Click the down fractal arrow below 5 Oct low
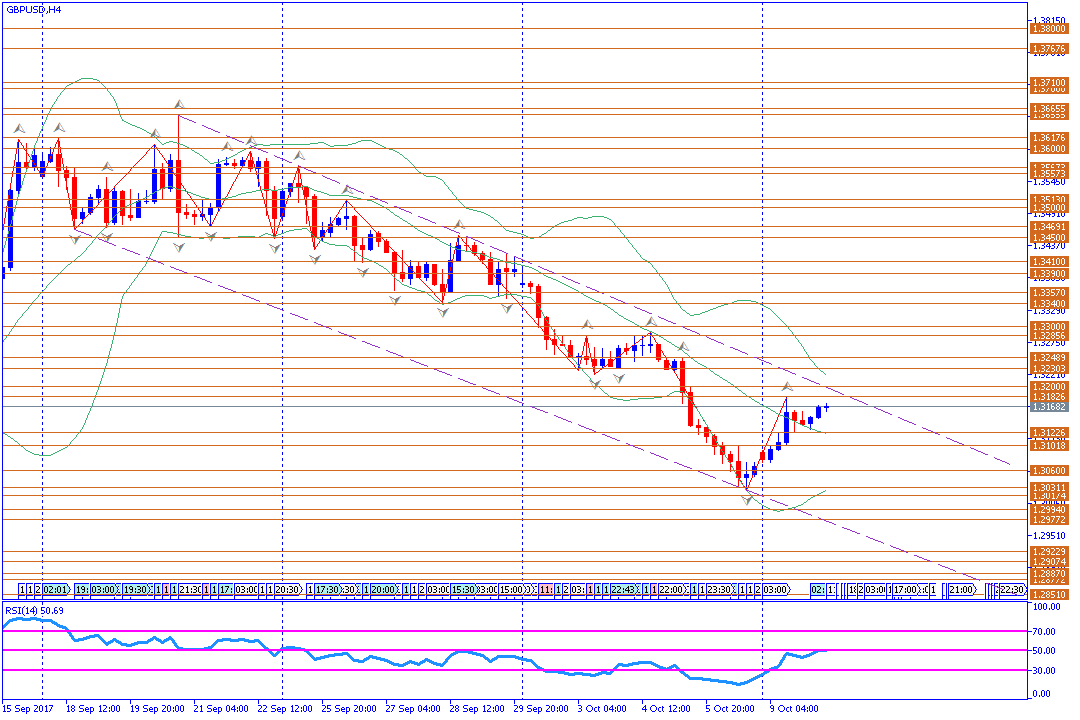This screenshot has height=720, width=1080. click(747, 500)
